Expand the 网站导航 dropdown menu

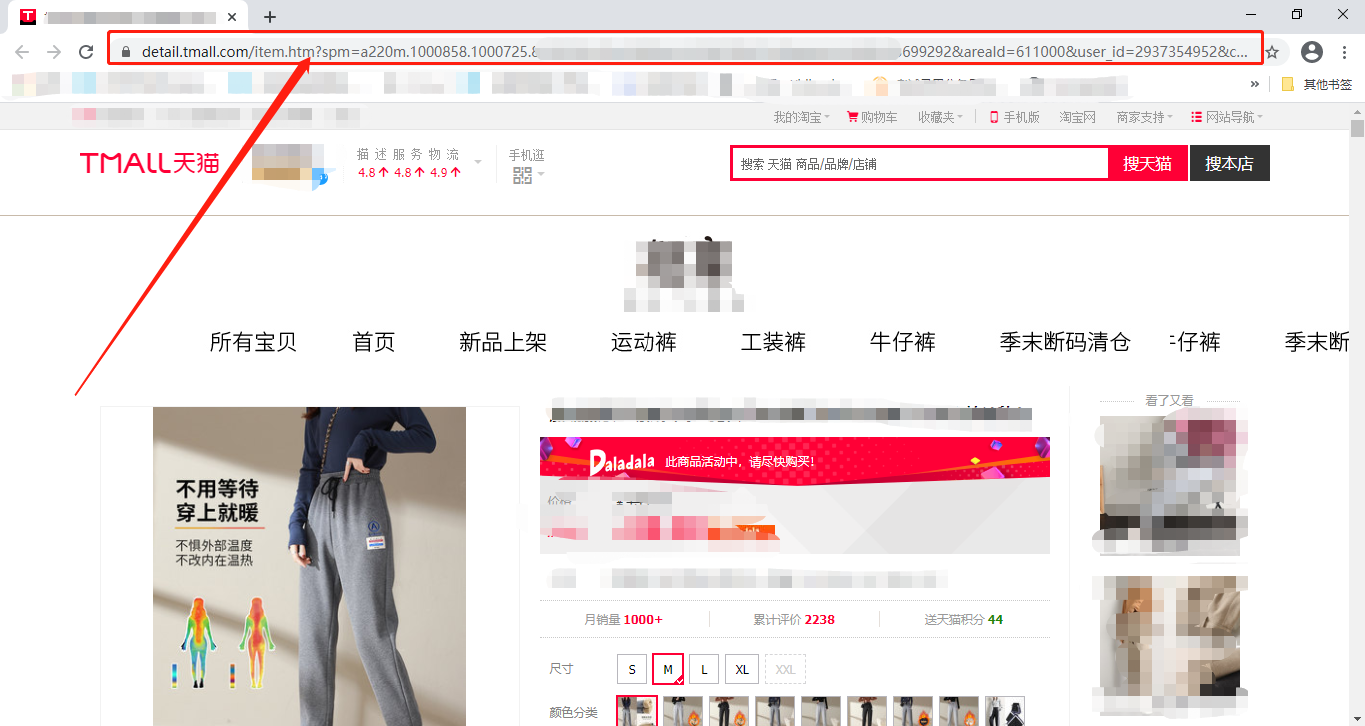point(1227,117)
